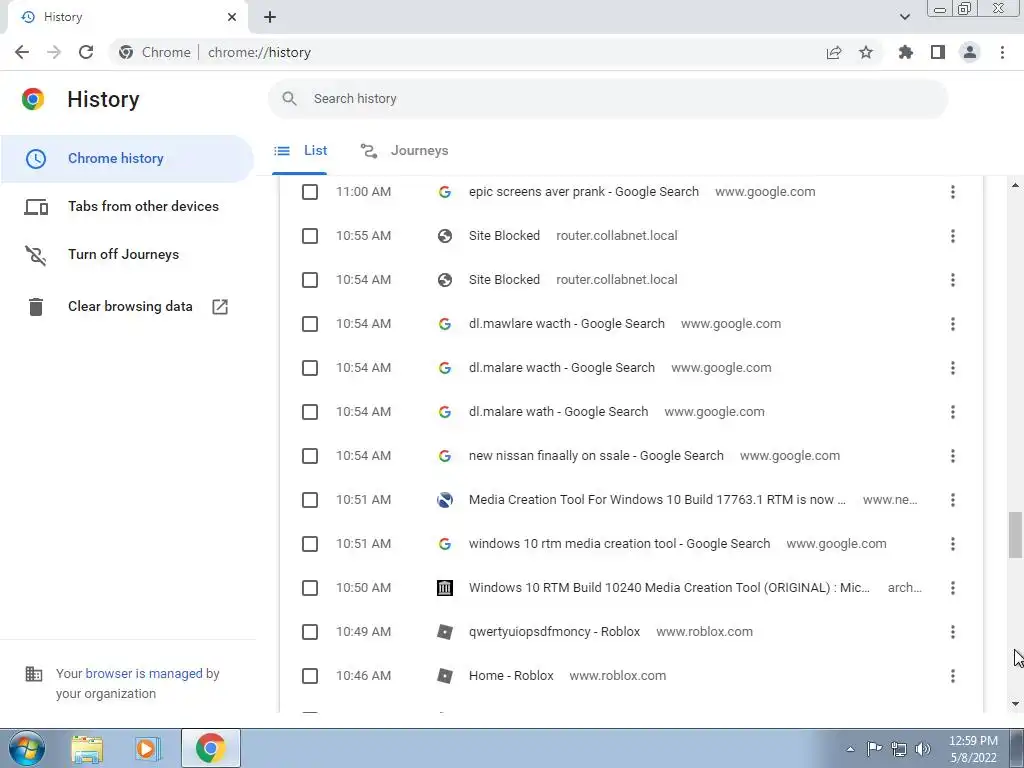Bookmark this page with the star icon
This screenshot has height=768, width=1024.
point(866,52)
